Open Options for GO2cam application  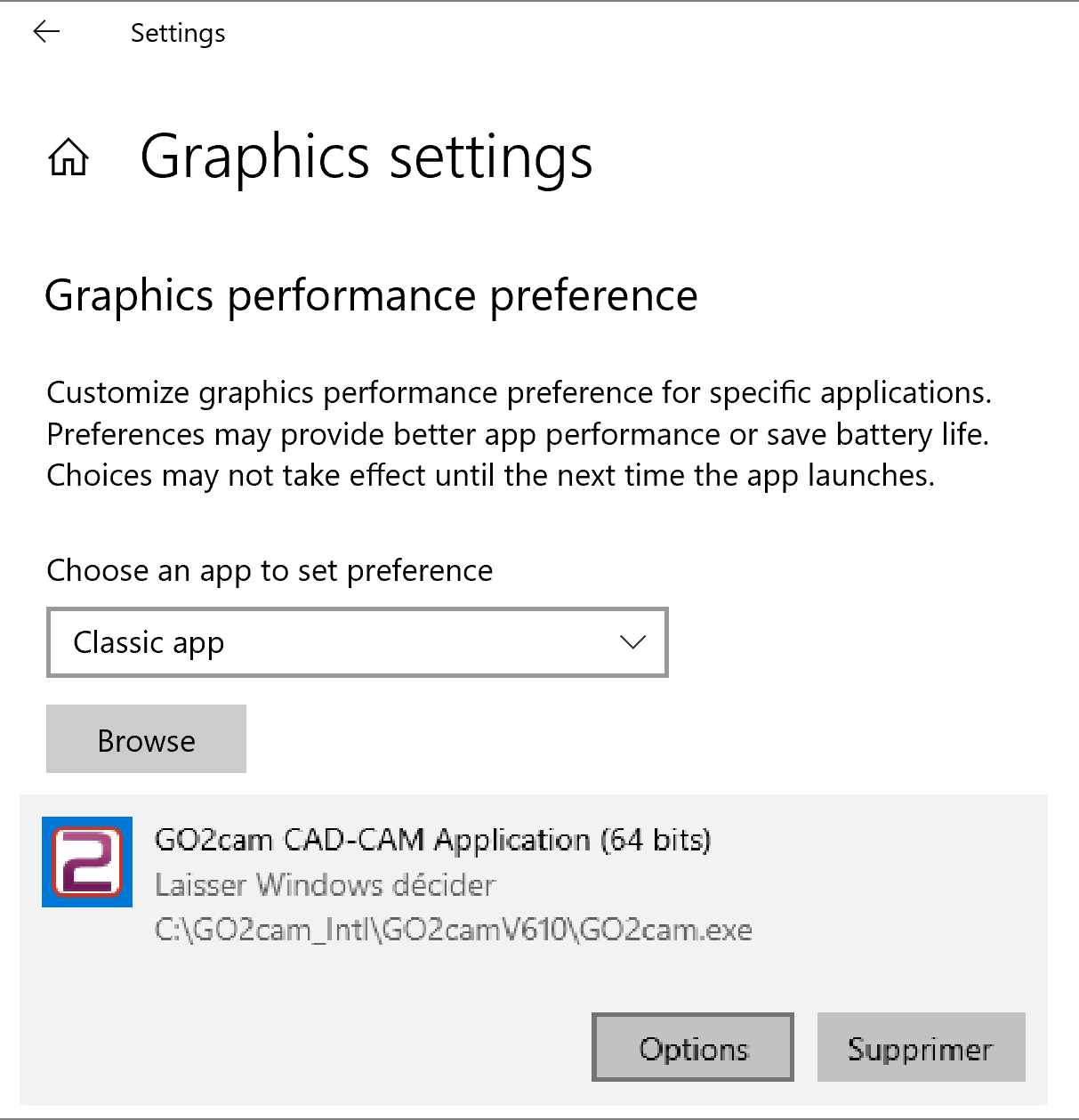pos(693,1048)
